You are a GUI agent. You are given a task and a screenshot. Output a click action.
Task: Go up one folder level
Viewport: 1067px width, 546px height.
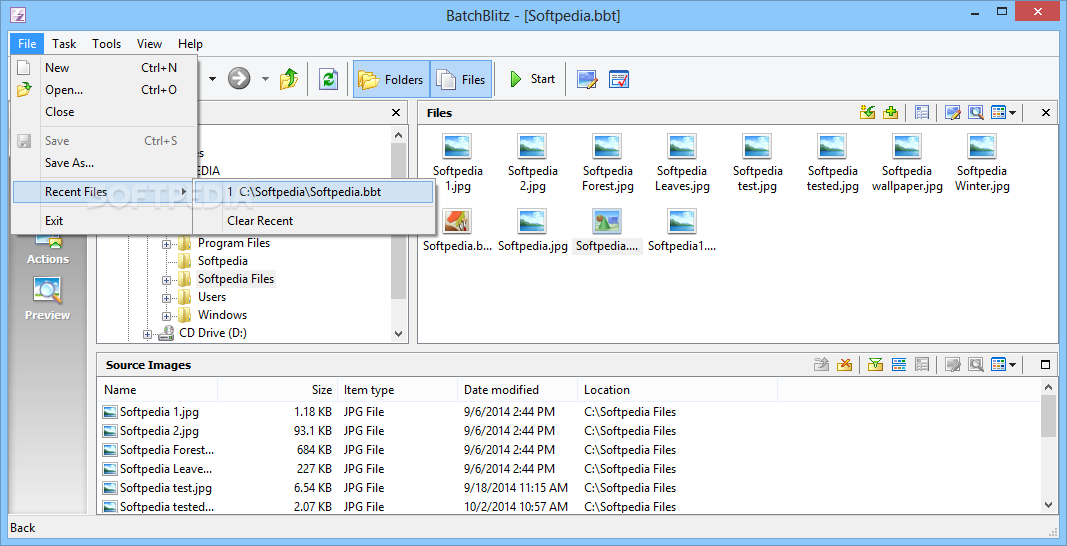[x=289, y=79]
